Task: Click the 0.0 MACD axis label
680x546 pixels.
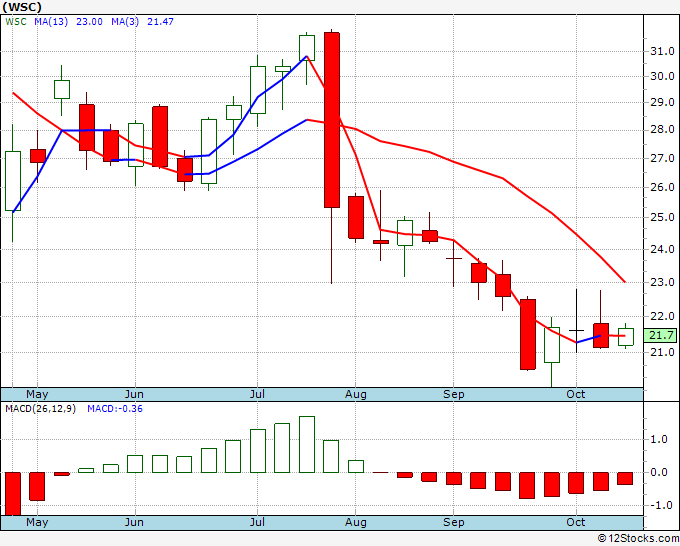Action: pyautogui.click(x=659, y=472)
